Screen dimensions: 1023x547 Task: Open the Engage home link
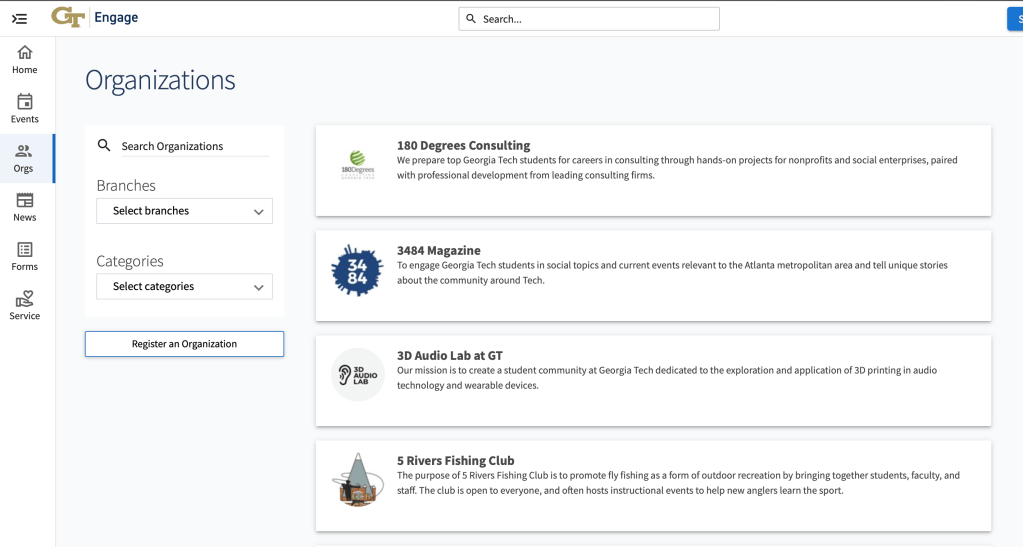[x=116, y=18]
